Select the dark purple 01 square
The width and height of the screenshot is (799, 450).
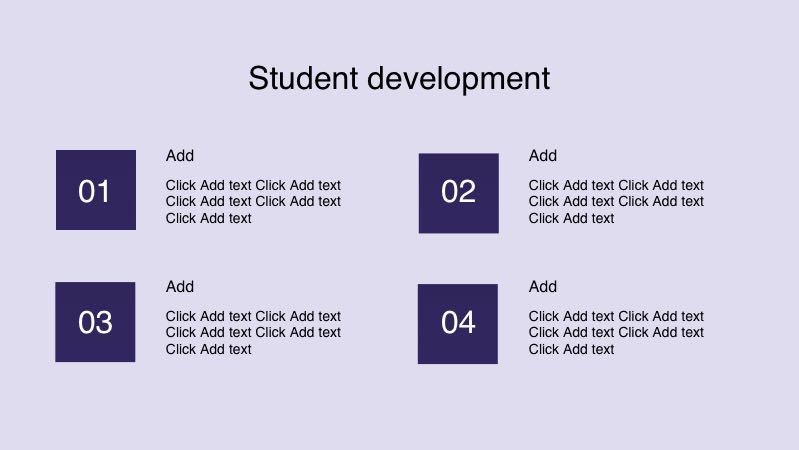click(x=95, y=190)
